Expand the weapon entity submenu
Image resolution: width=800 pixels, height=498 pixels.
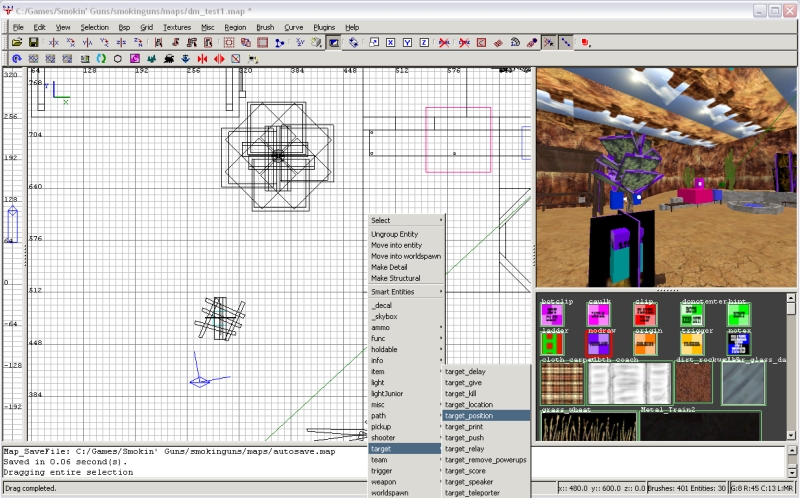[407, 482]
